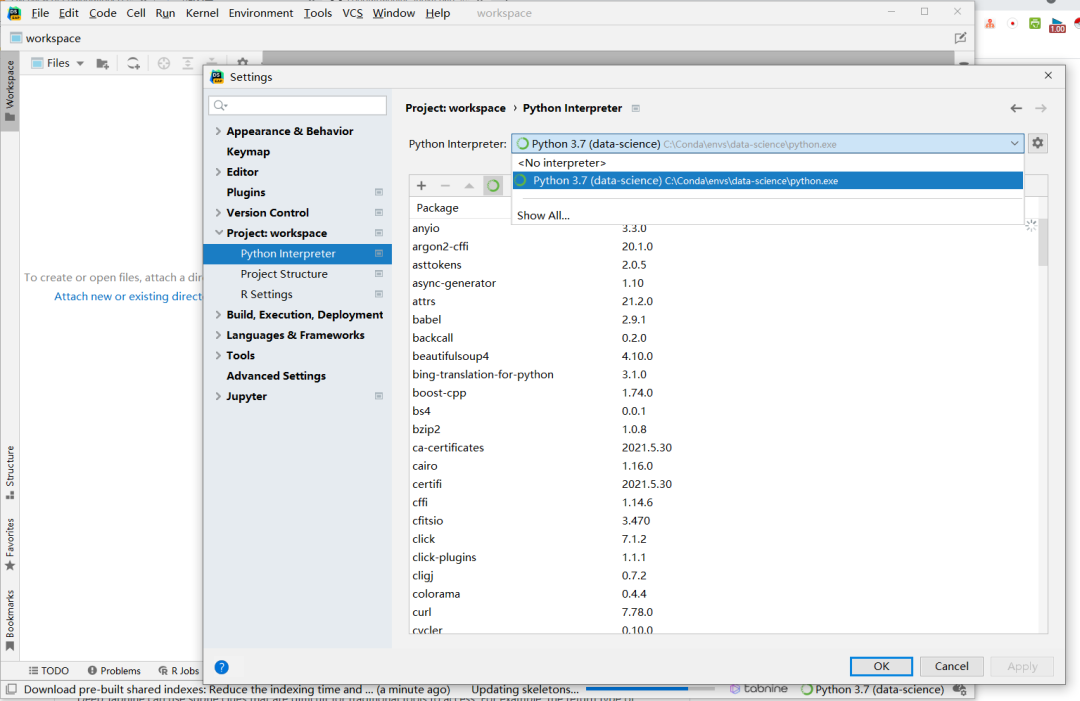1080x701 pixels.
Task: Collapse the Project: workspace section
Action: (218, 232)
